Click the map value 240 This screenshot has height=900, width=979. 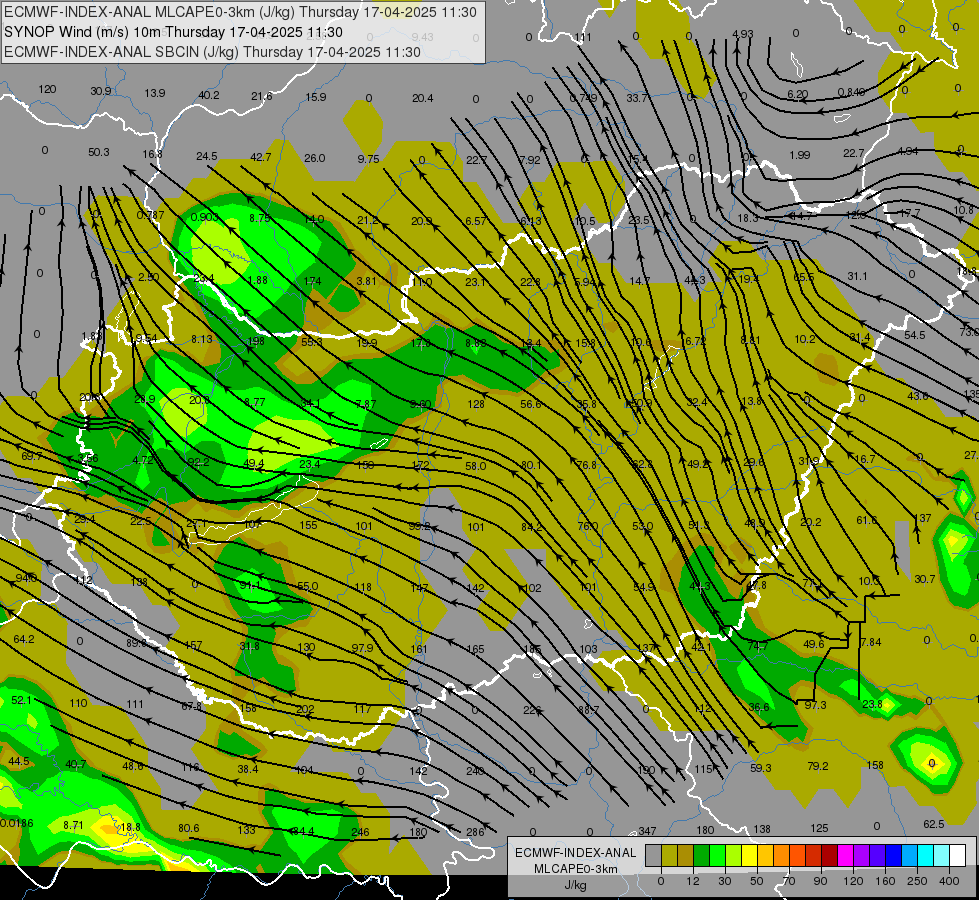pos(475,771)
